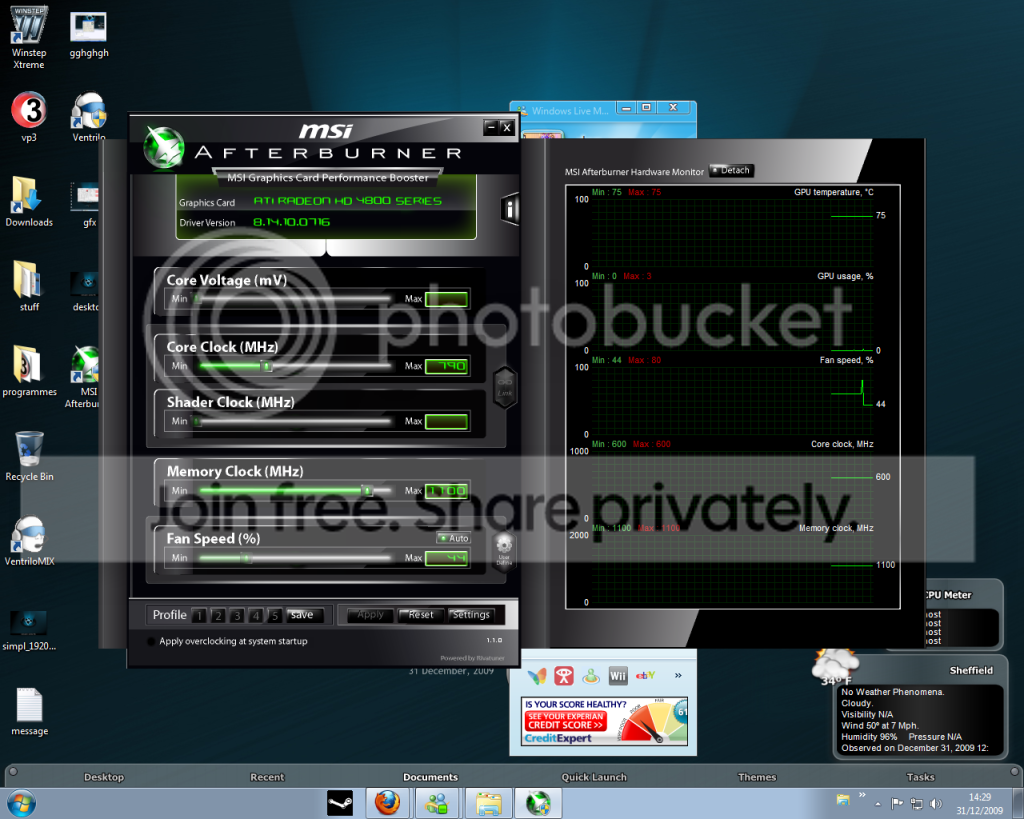Open the Recycle Bin desktop icon

tap(29, 456)
